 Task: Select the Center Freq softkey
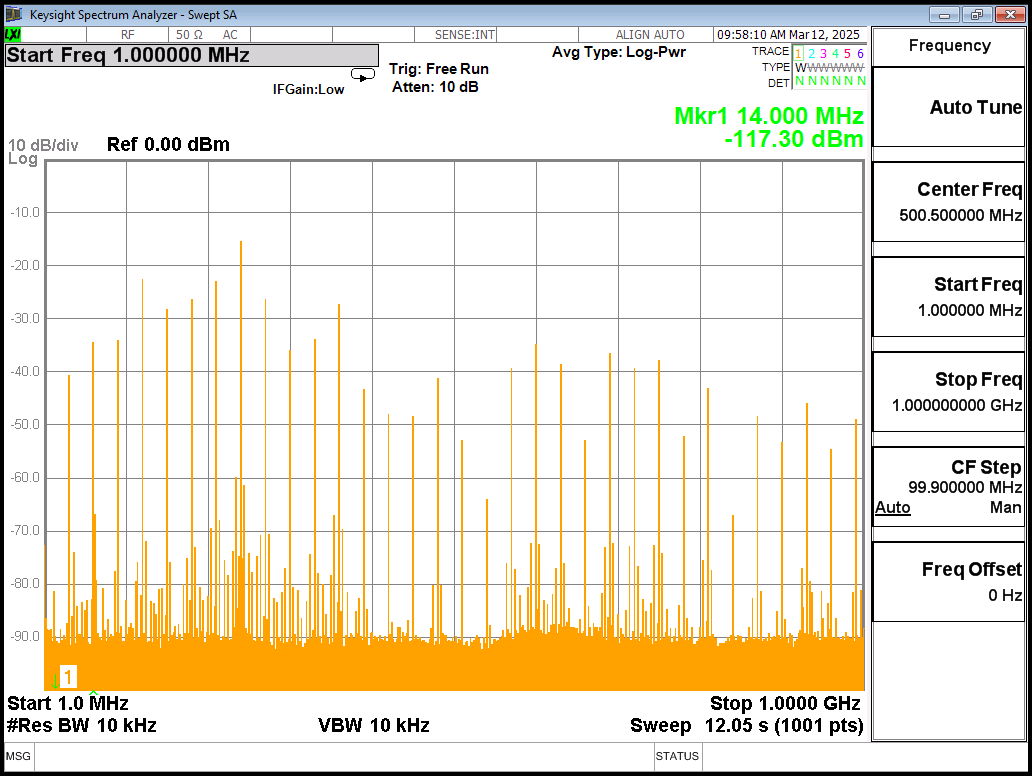pos(949,201)
